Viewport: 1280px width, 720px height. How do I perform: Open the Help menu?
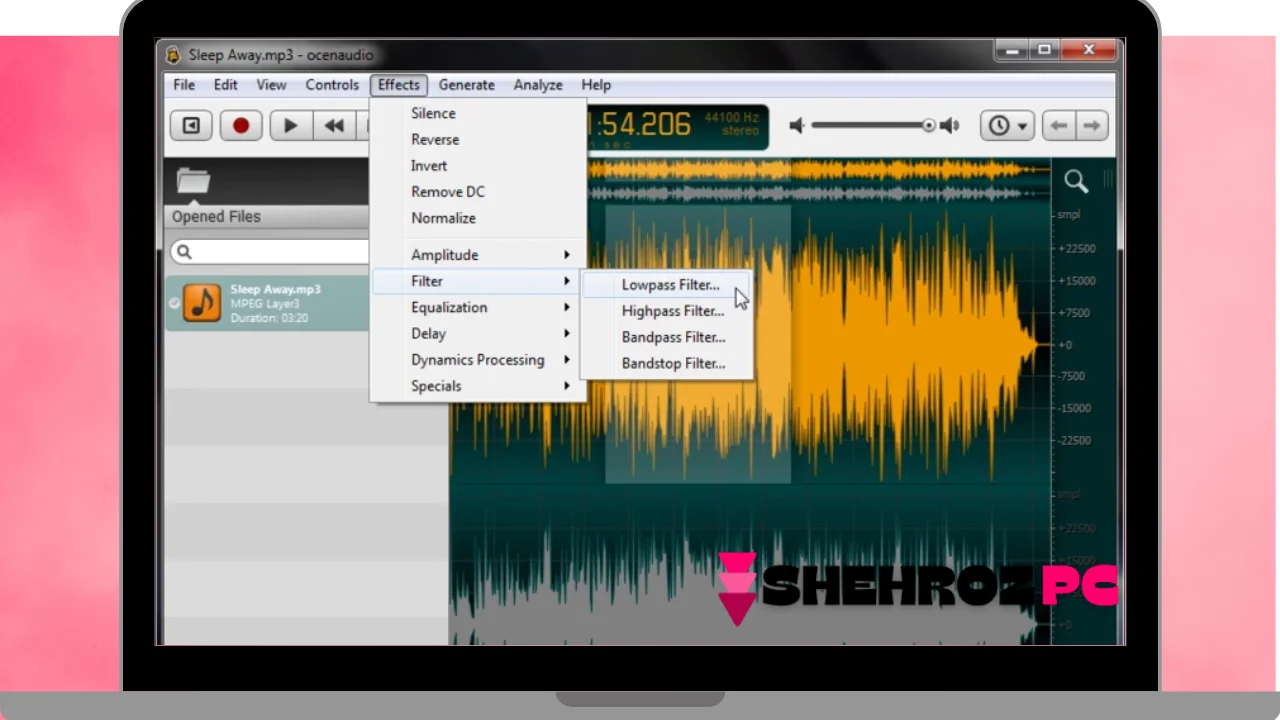(596, 85)
